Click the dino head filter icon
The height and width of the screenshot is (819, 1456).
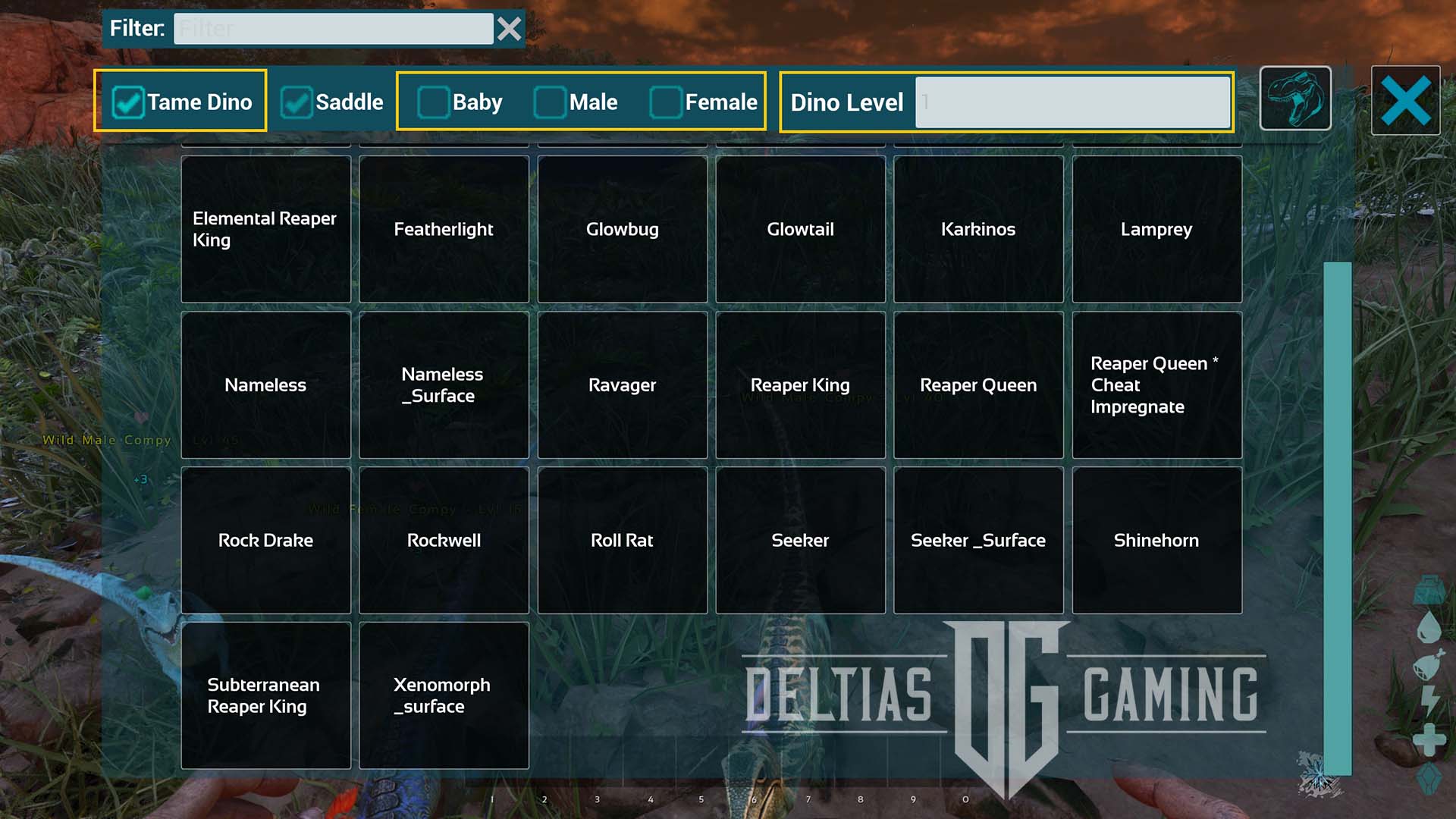pyautogui.click(x=1296, y=99)
